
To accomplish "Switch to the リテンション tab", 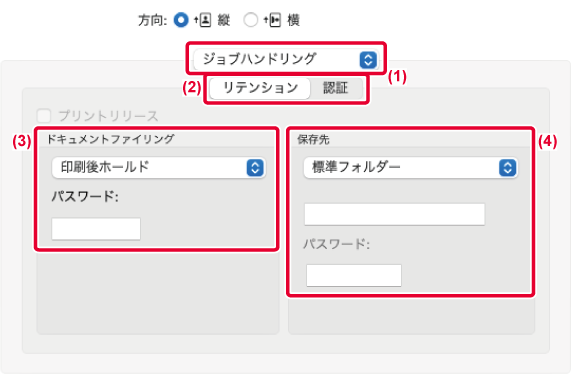I will tap(260, 88).
